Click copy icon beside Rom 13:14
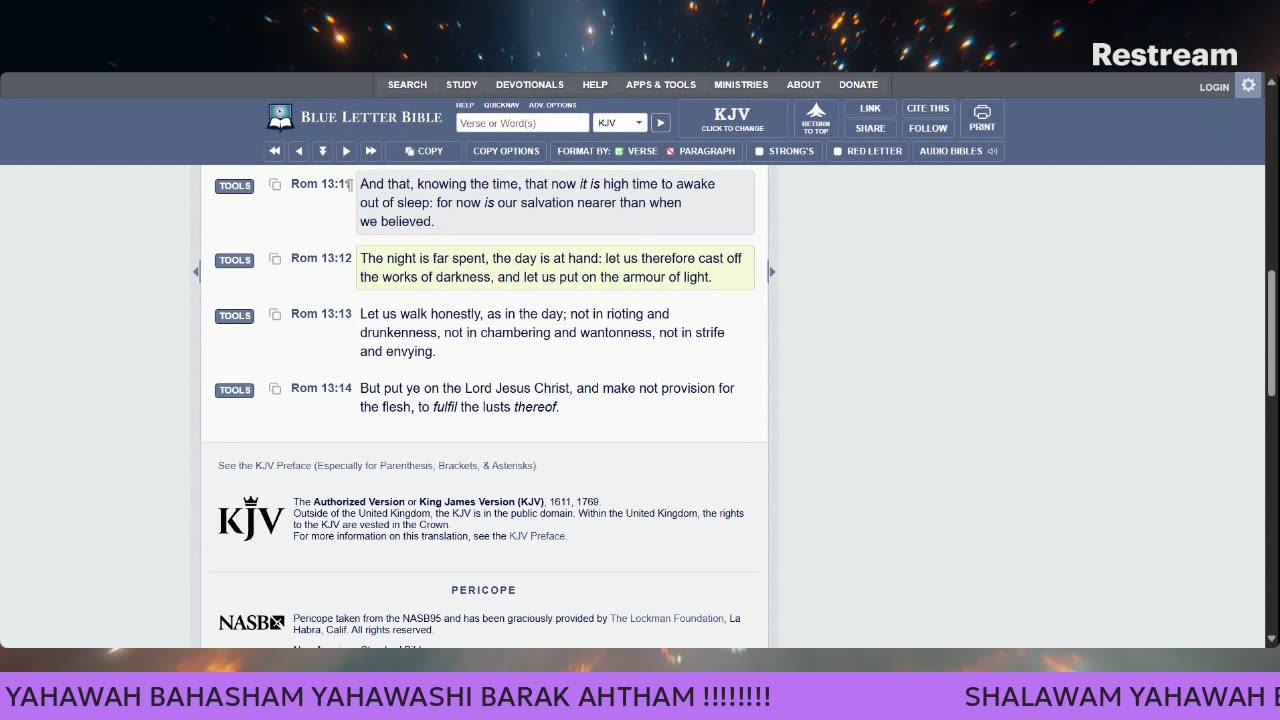Viewport: 1280px width, 720px height. click(275, 389)
